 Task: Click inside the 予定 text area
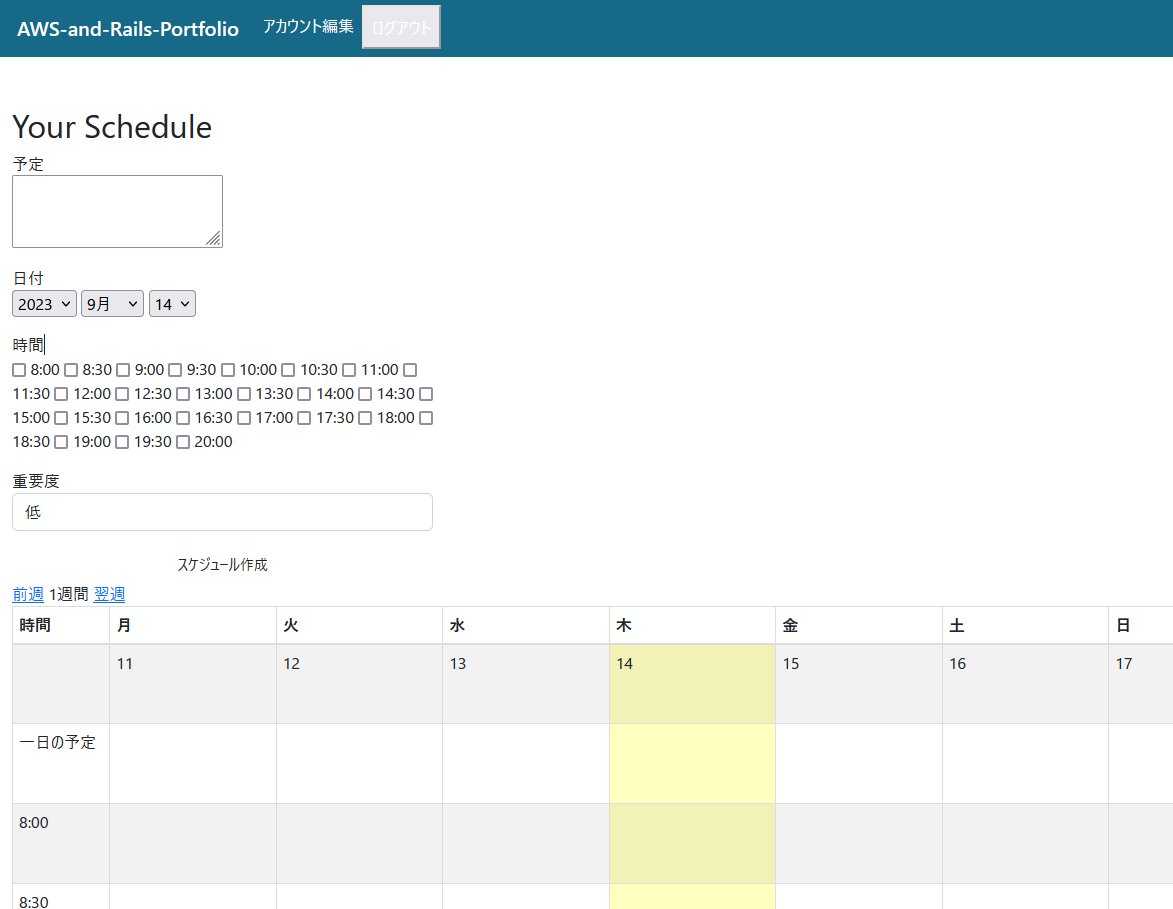[x=117, y=210]
